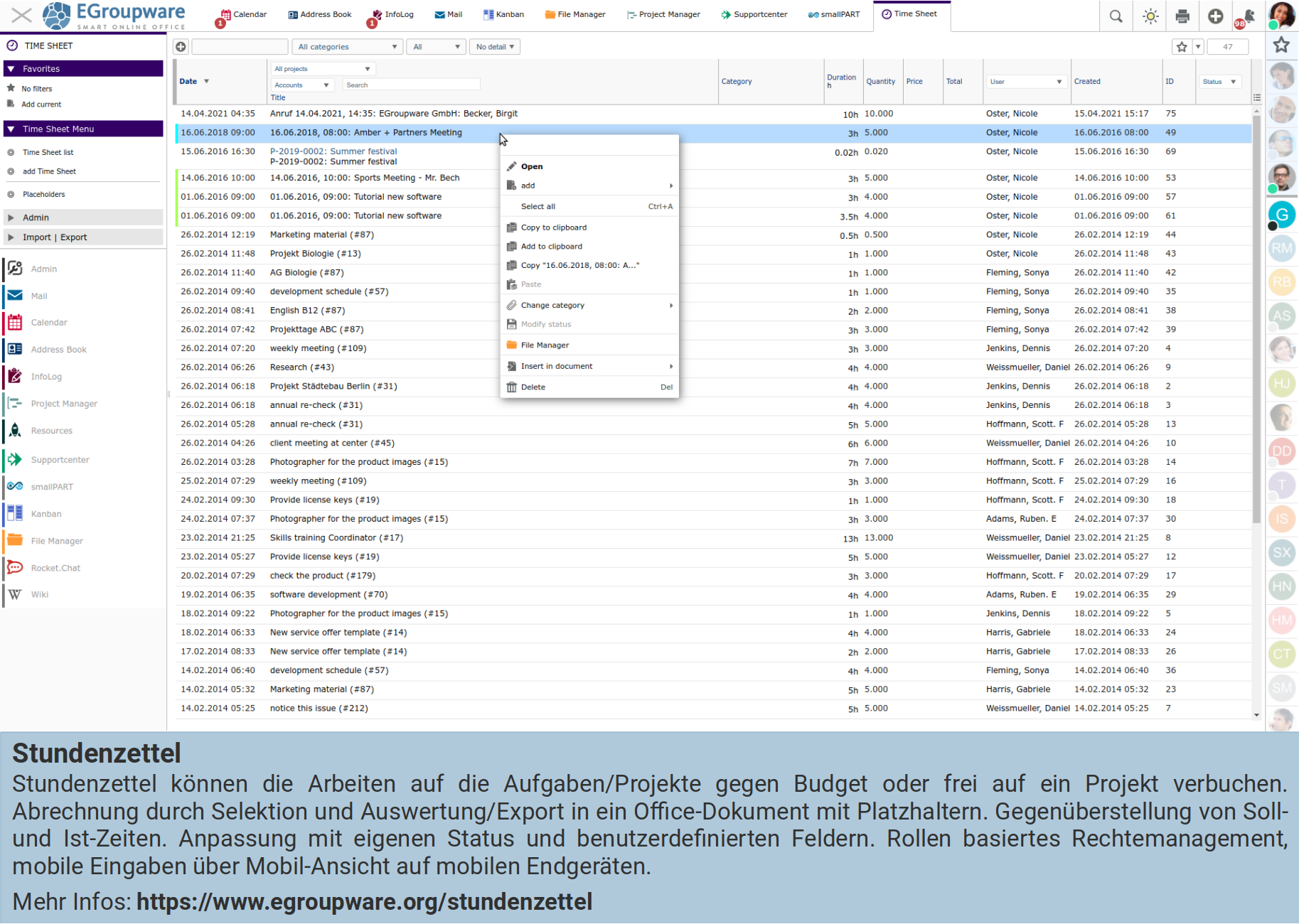Open Kanban from the left sidebar
This screenshot has height=924, width=1299.
46,514
